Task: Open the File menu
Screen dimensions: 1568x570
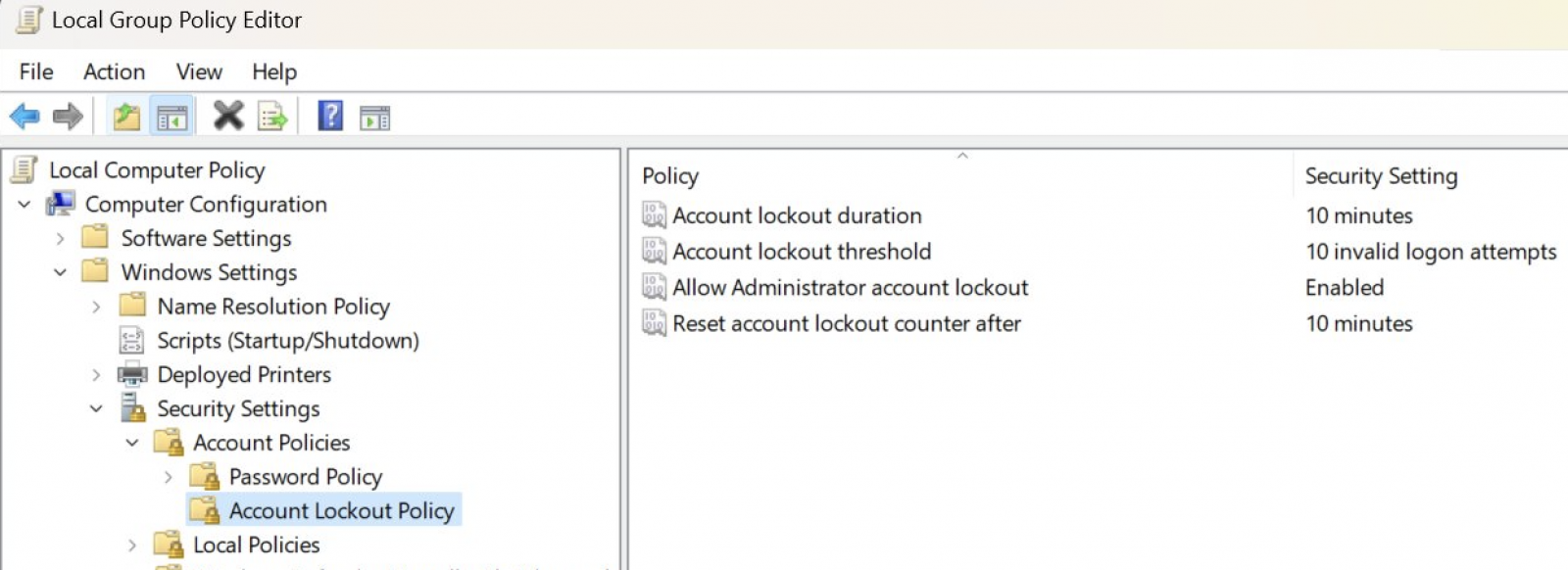Action: tap(36, 71)
